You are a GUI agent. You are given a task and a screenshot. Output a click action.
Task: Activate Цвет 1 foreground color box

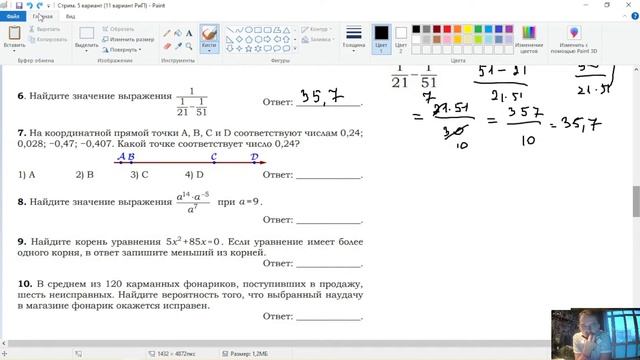pyautogui.click(x=381, y=39)
